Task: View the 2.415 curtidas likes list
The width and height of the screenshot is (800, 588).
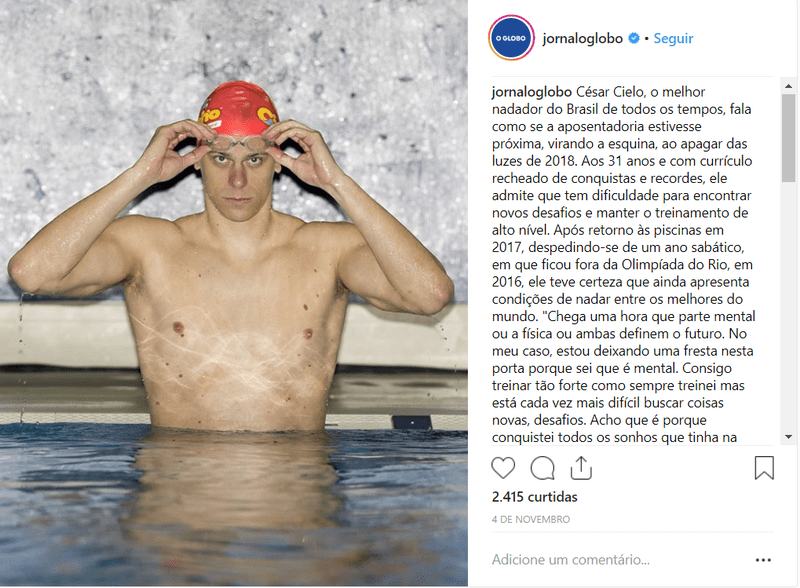Action: [x=534, y=497]
